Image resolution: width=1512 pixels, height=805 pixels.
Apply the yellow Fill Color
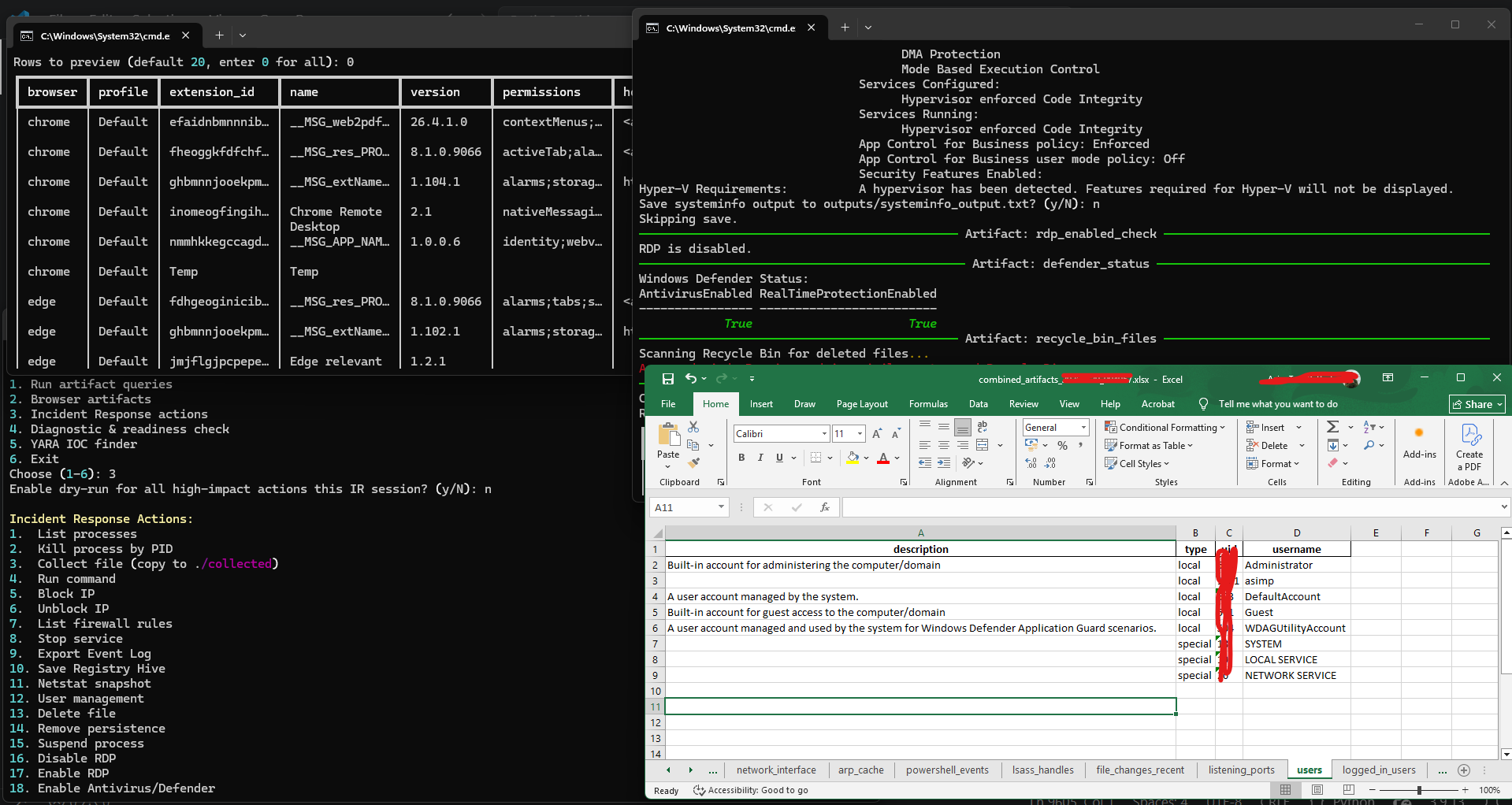coord(853,458)
